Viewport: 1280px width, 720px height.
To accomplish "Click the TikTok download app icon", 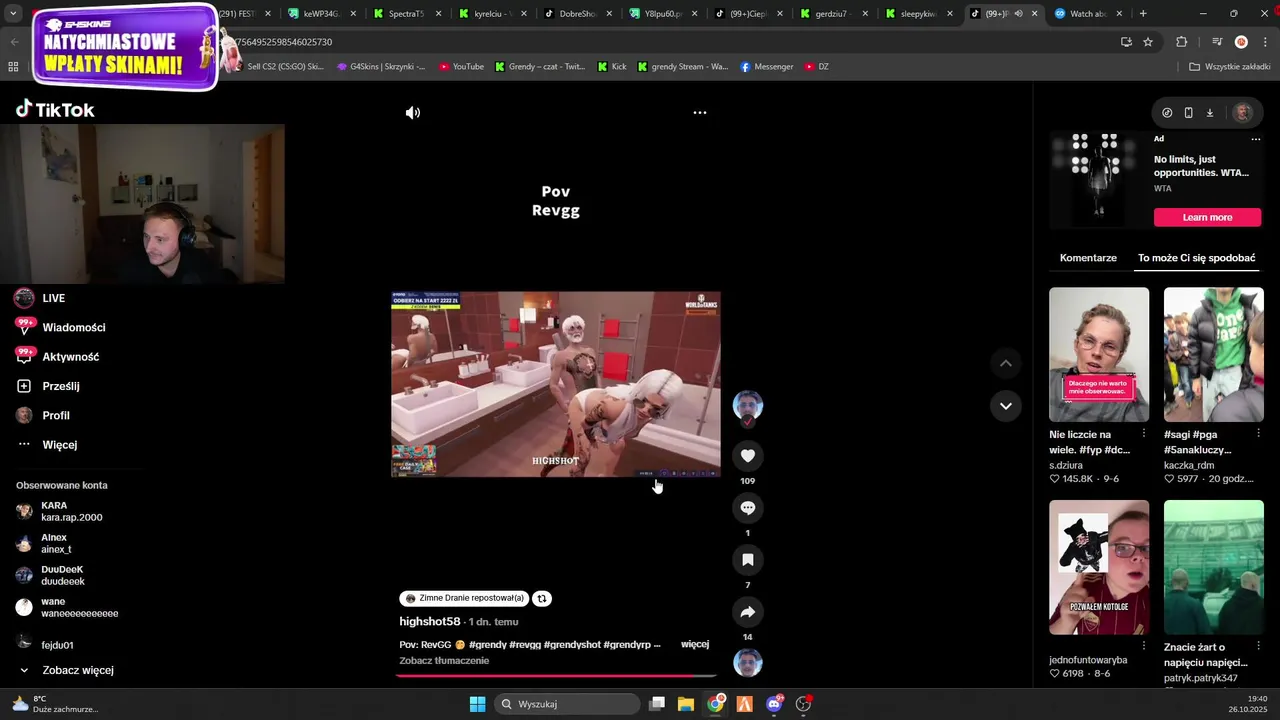I will pos(1210,113).
